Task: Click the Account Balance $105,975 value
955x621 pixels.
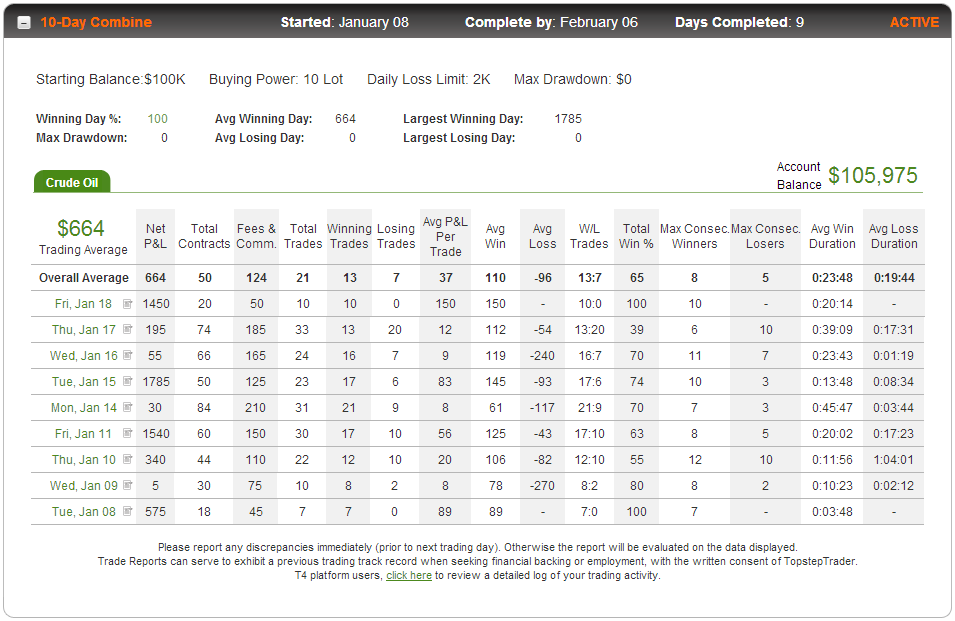Action: (x=872, y=175)
